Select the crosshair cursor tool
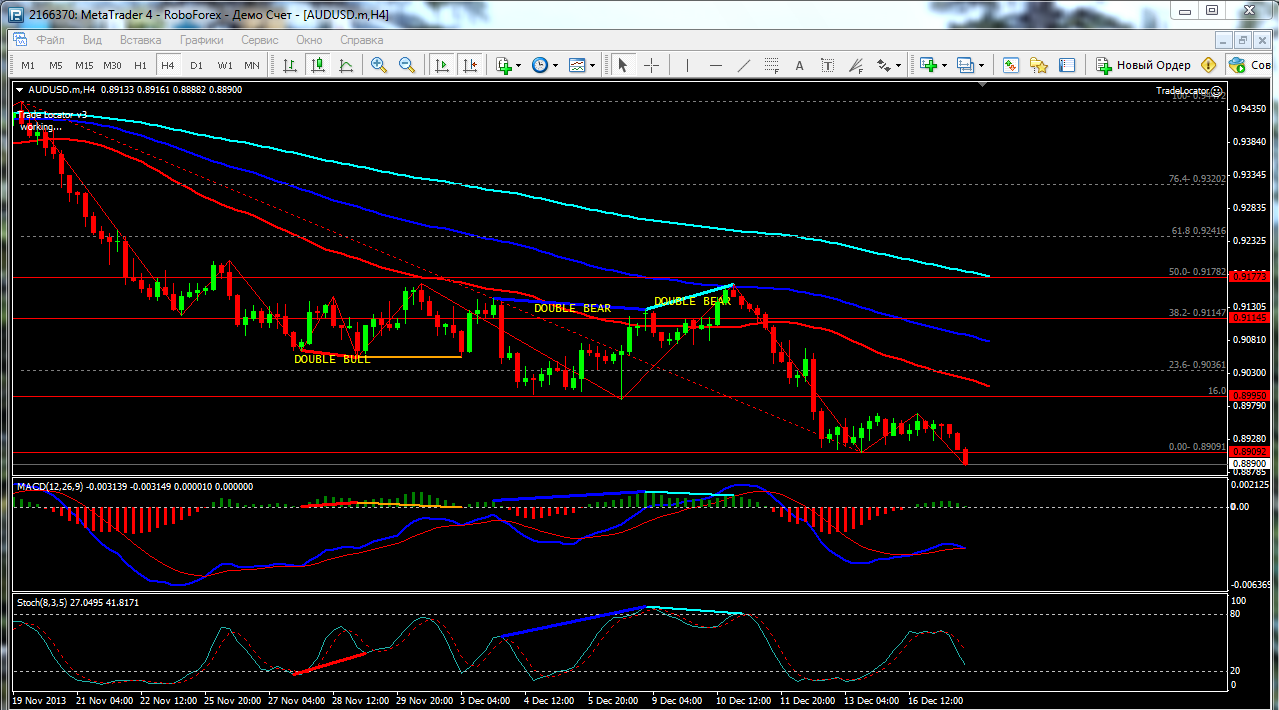This screenshot has height=710, width=1279. 651,65
